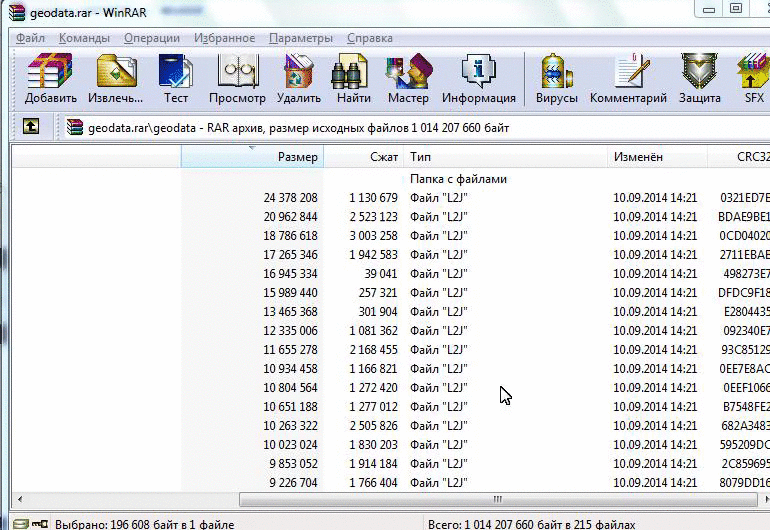Image resolution: width=770 pixels, height=530 pixels.
Task: Select the file sized 9 853 052
Action: point(391,464)
